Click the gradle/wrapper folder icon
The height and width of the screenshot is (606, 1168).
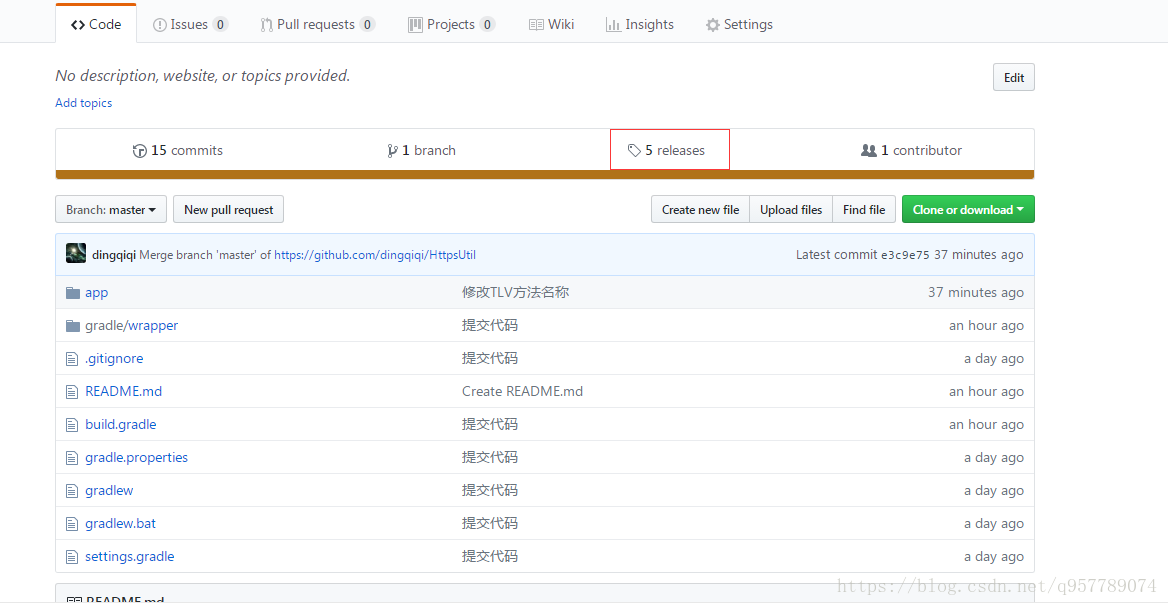click(x=72, y=325)
